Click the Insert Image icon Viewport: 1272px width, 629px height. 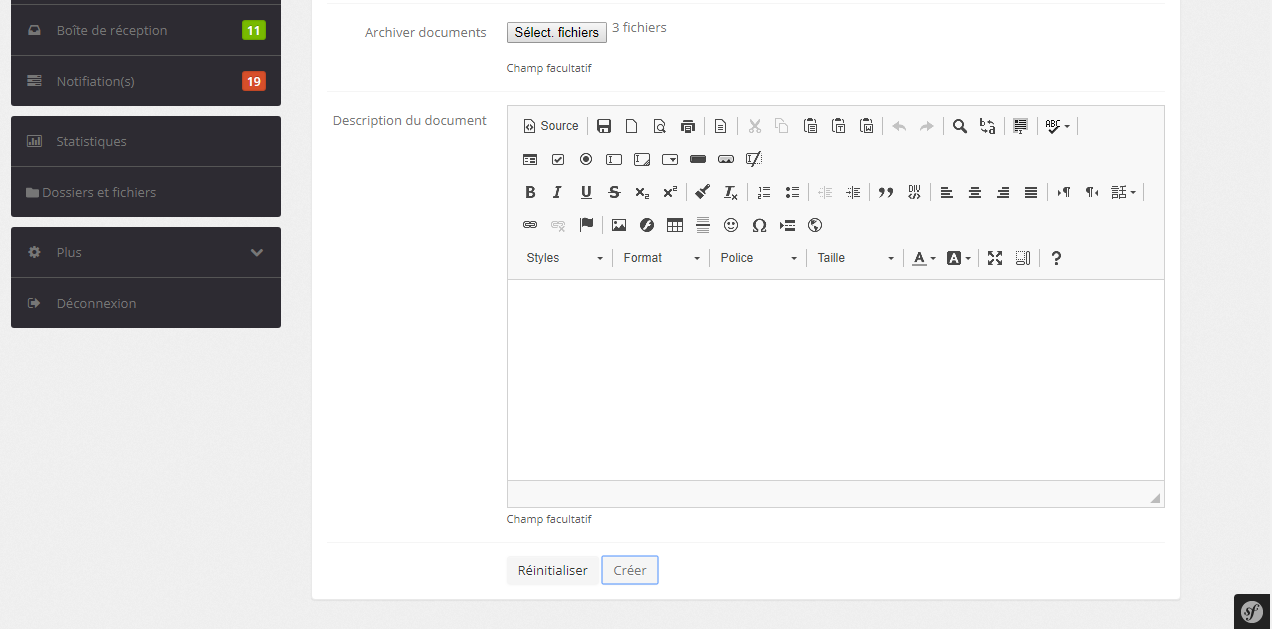point(619,225)
